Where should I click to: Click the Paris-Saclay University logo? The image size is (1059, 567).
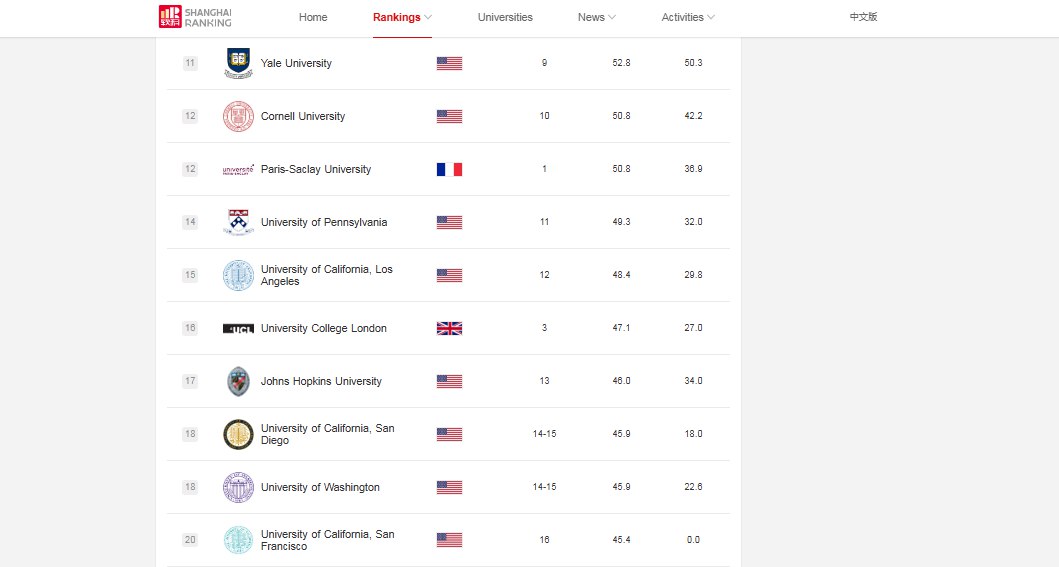238,169
